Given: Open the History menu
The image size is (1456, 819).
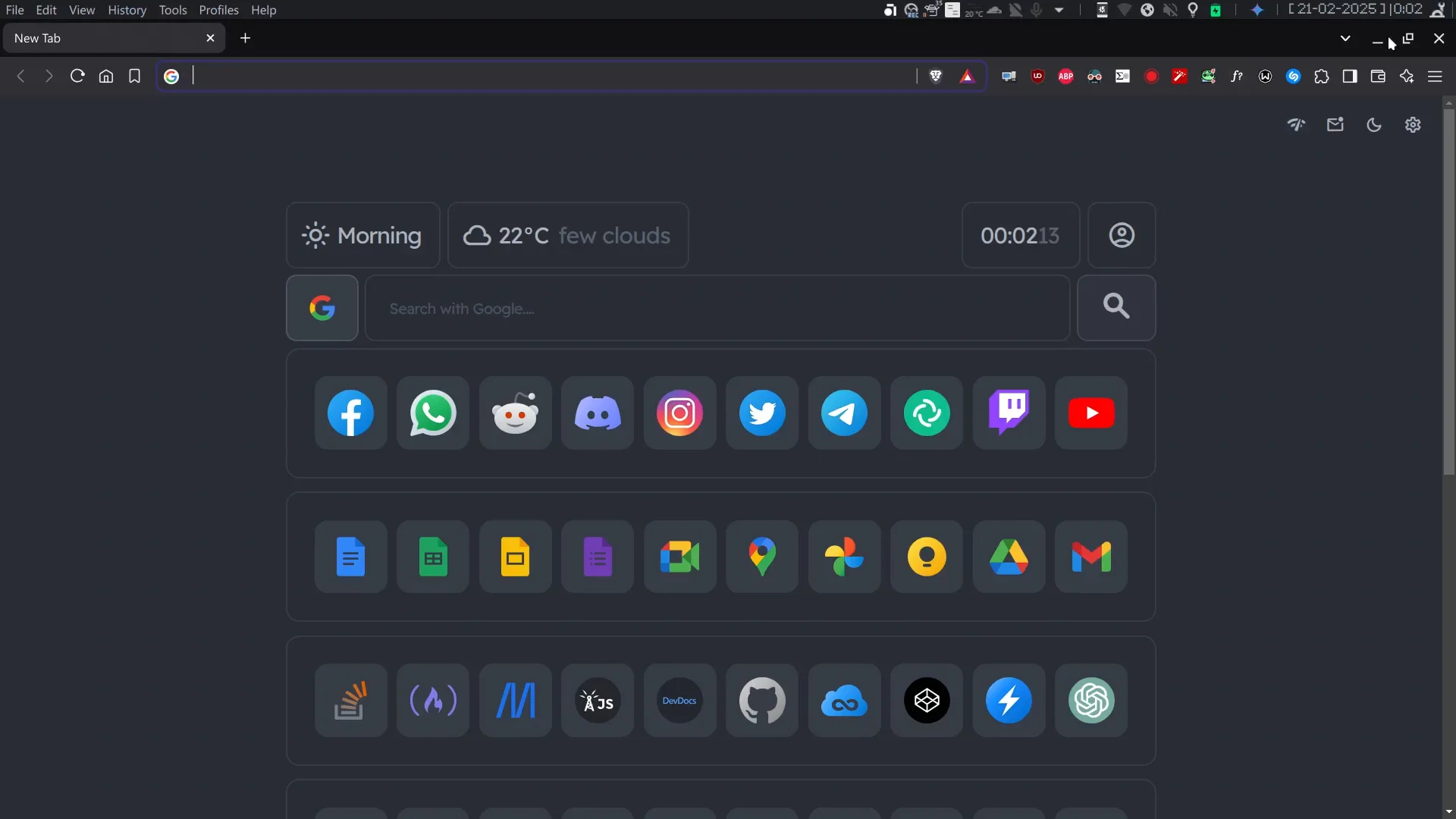Looking at the screenshot, I should pos(127,10).
